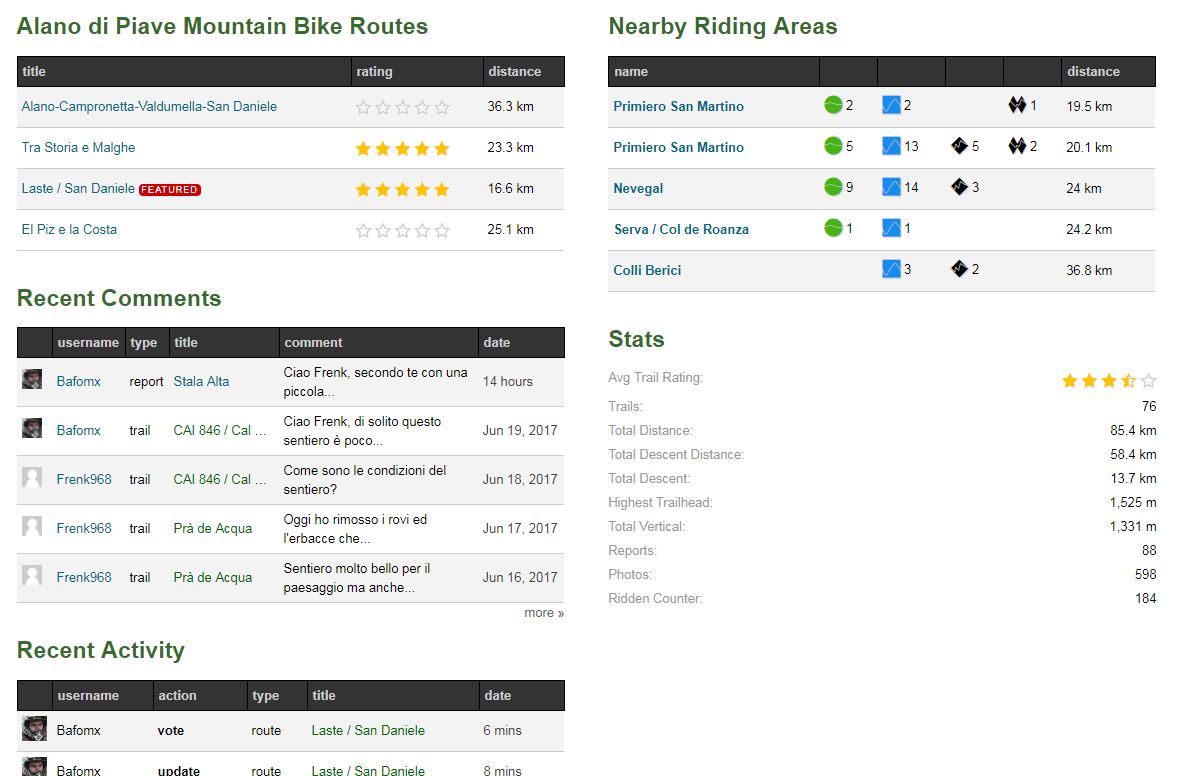Click blue square icon in Colli Berici row

coord(891,268)
